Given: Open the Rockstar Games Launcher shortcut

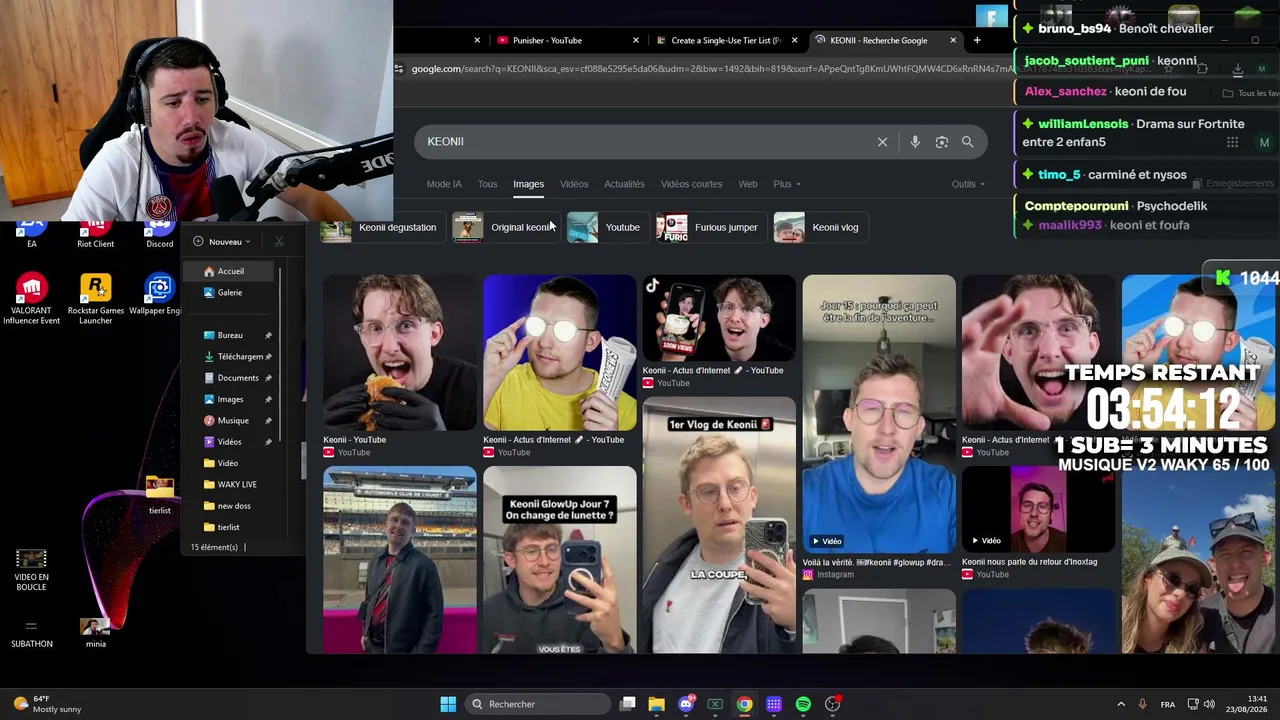Looking at the screenshot, I should 96,298.
